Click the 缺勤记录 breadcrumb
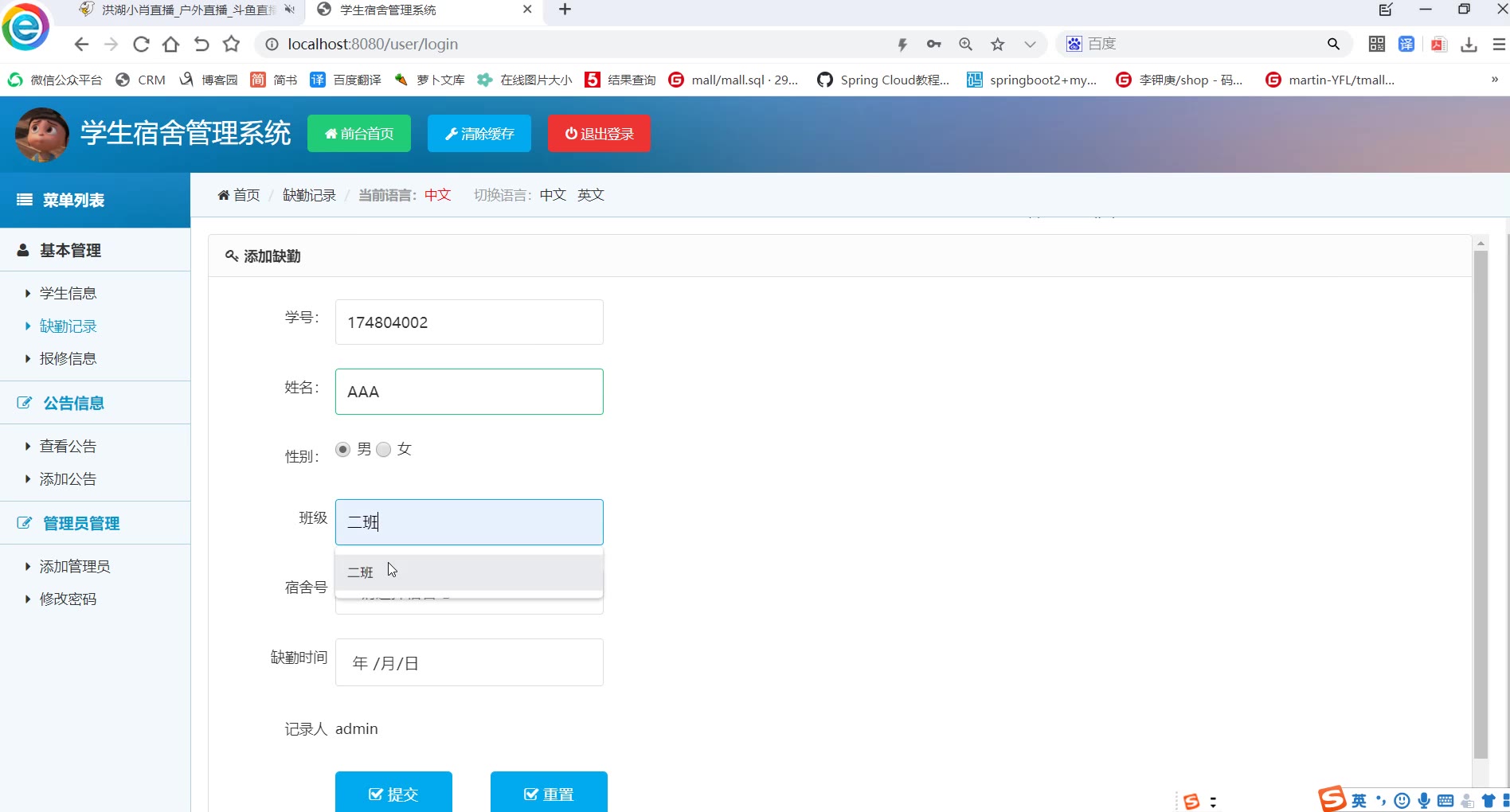This screenshot has height=812, width=1510. coord(309,195)
